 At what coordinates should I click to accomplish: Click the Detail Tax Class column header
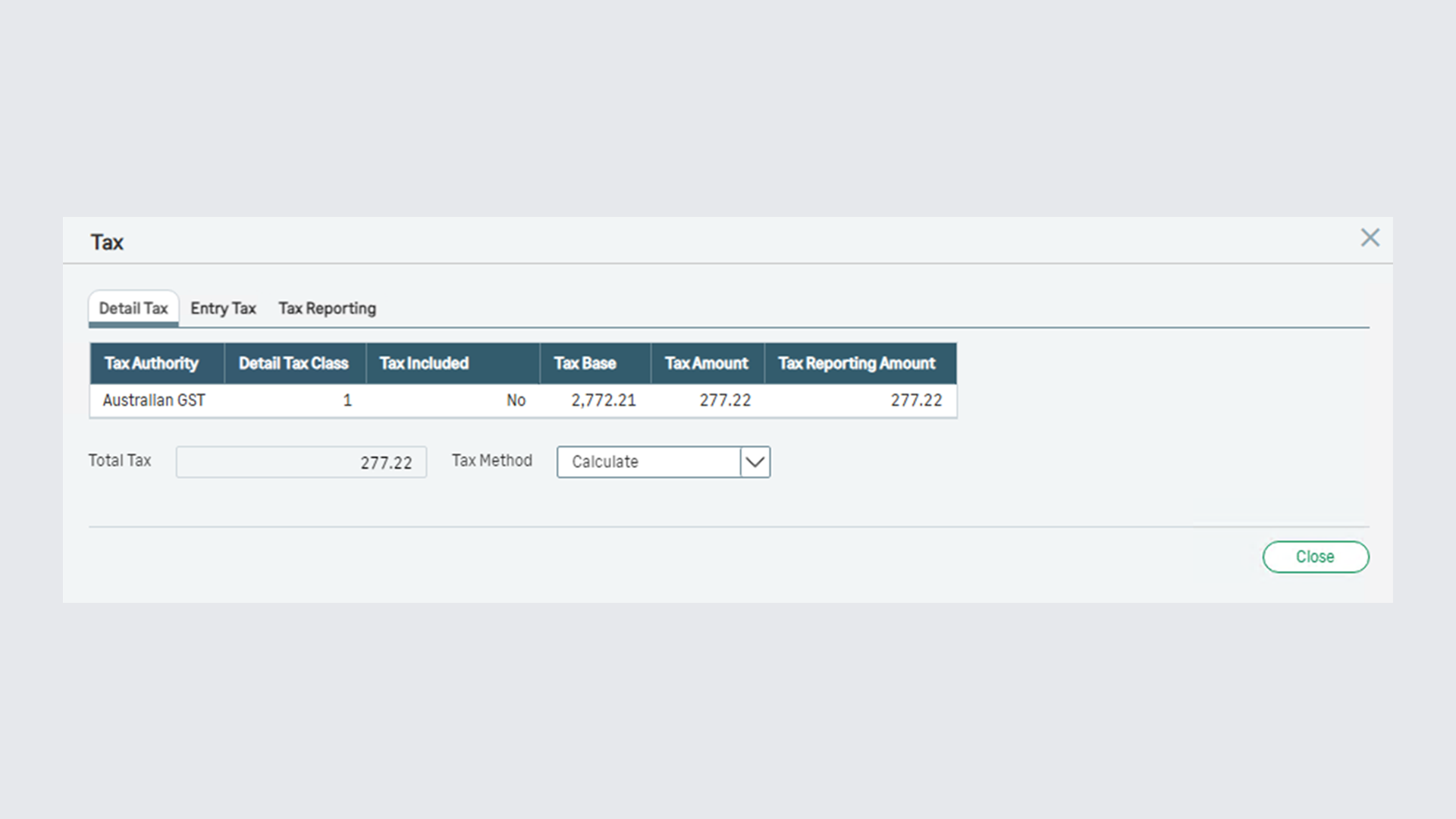293,363
